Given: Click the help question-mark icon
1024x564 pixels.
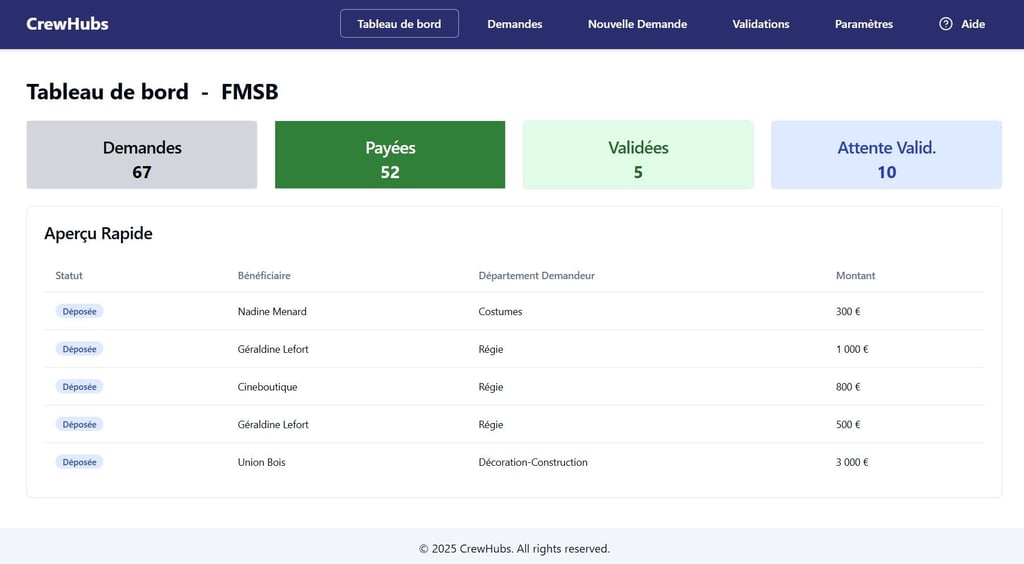Looking at the screenshot, I should click(x=945, y=24).
